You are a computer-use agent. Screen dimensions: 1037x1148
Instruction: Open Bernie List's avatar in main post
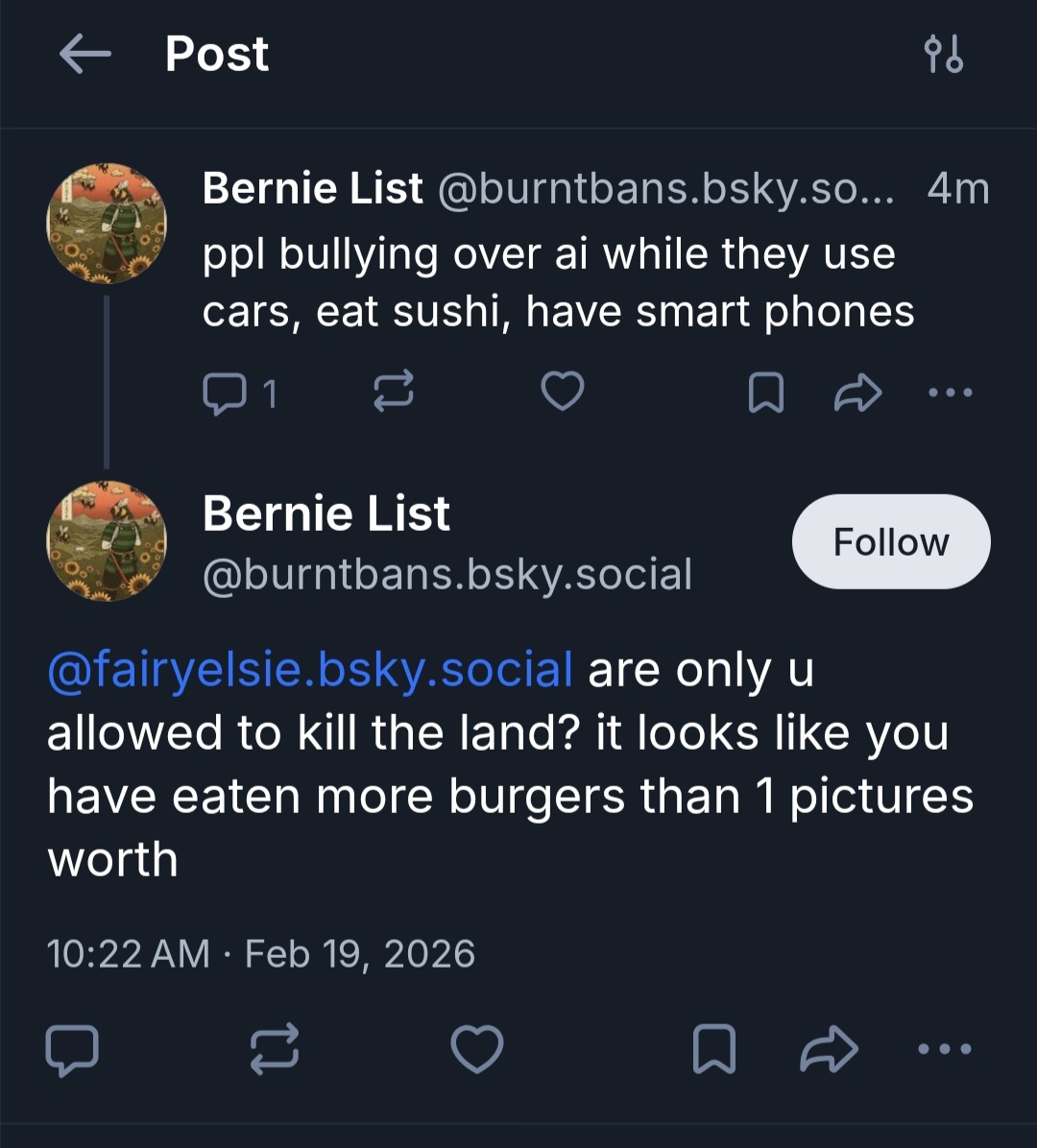(107, 541)
